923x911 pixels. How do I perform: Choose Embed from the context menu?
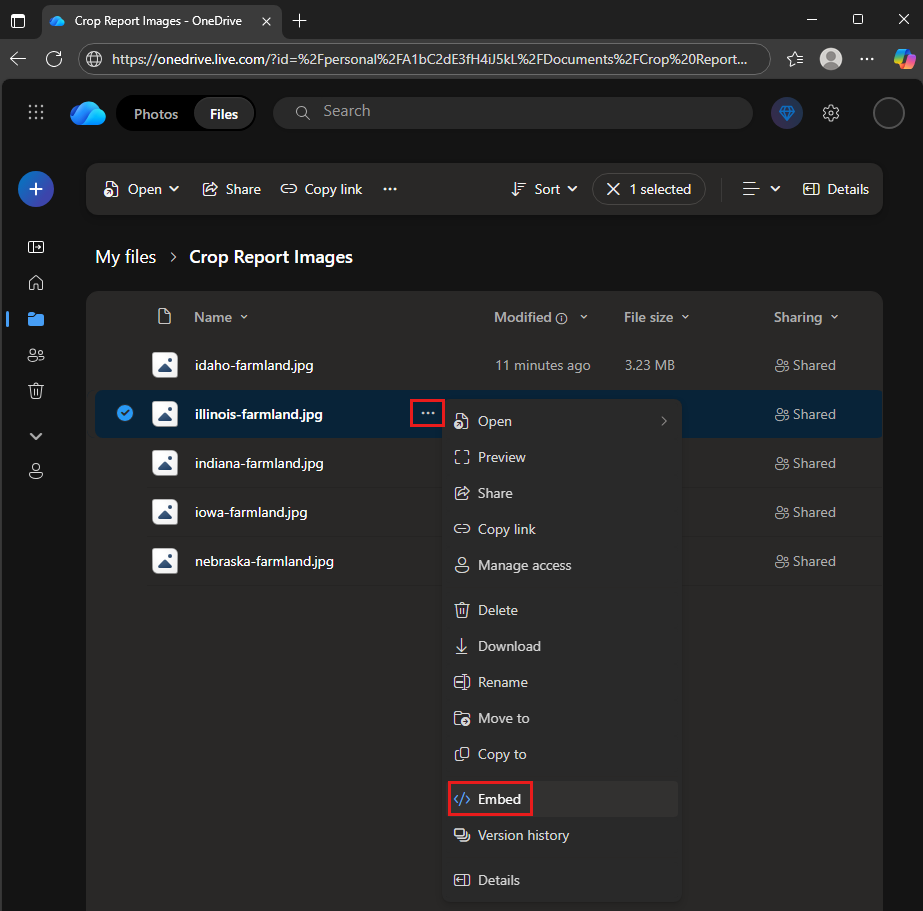(499, 799)
